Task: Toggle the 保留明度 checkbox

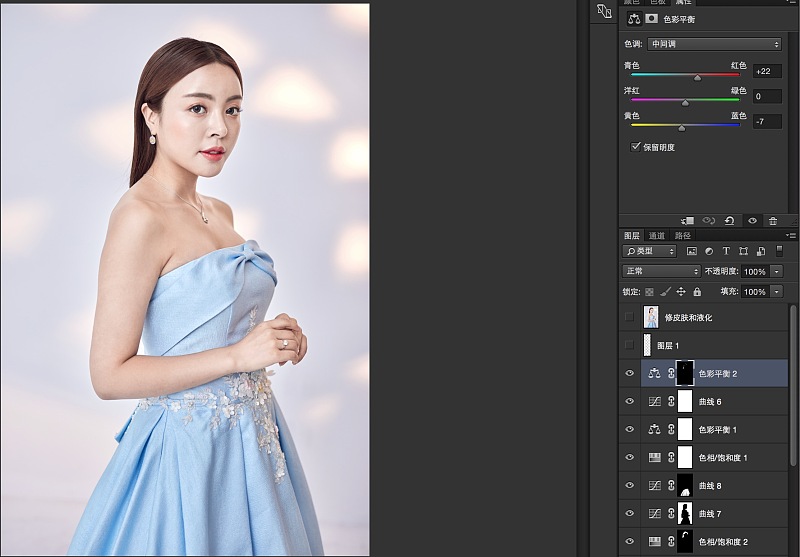Action: pyautogui.click(x=635, y=147)
